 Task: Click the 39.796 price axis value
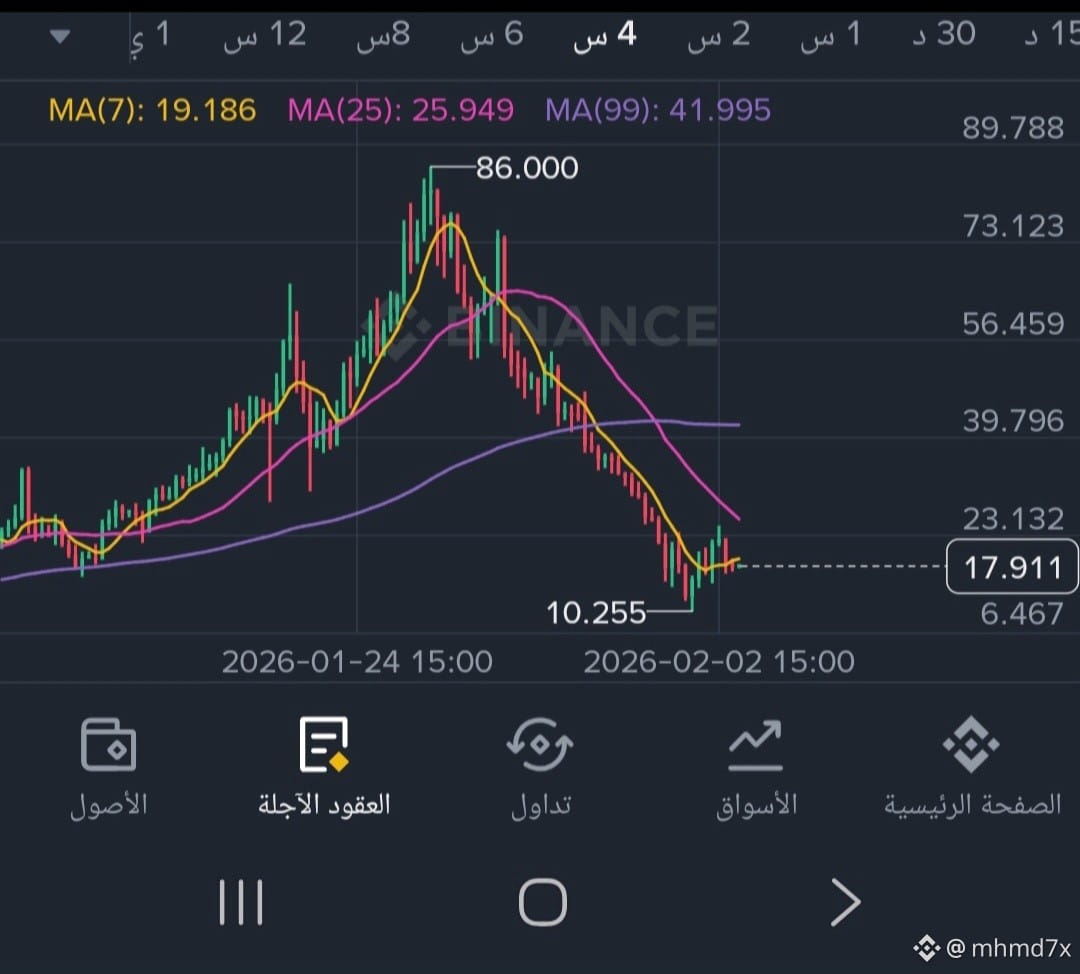[x=1012, y=421]
